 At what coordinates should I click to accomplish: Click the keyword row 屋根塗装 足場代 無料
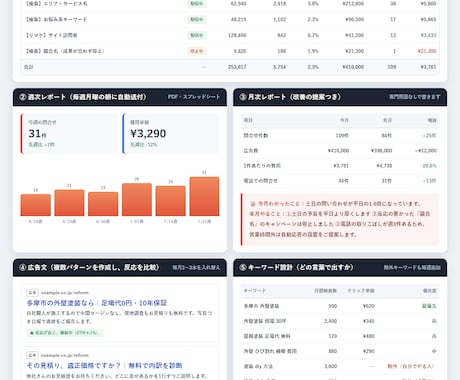[340, 336]
